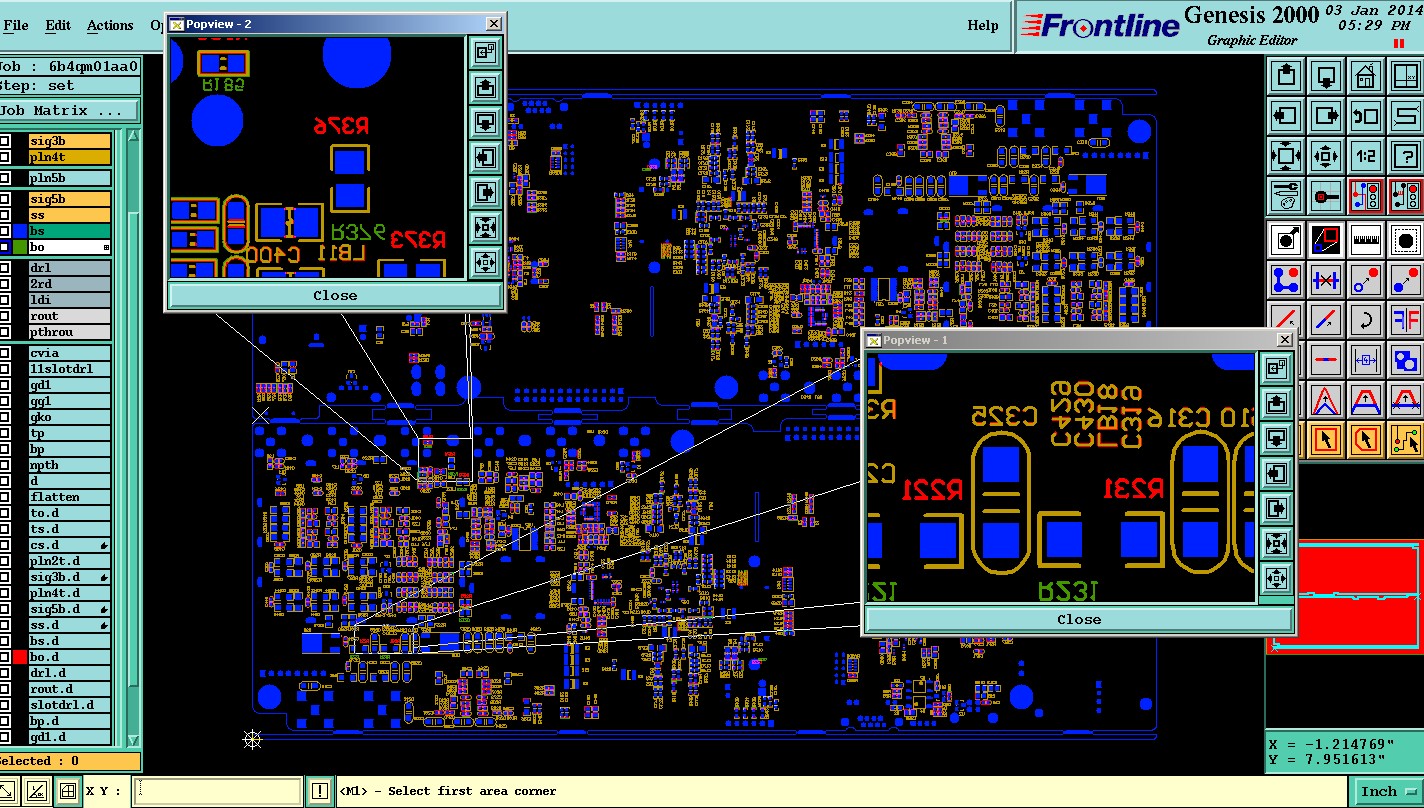1424x808 pixels.
Task: Click the red board overview thumbnail
Action: 1344,597
